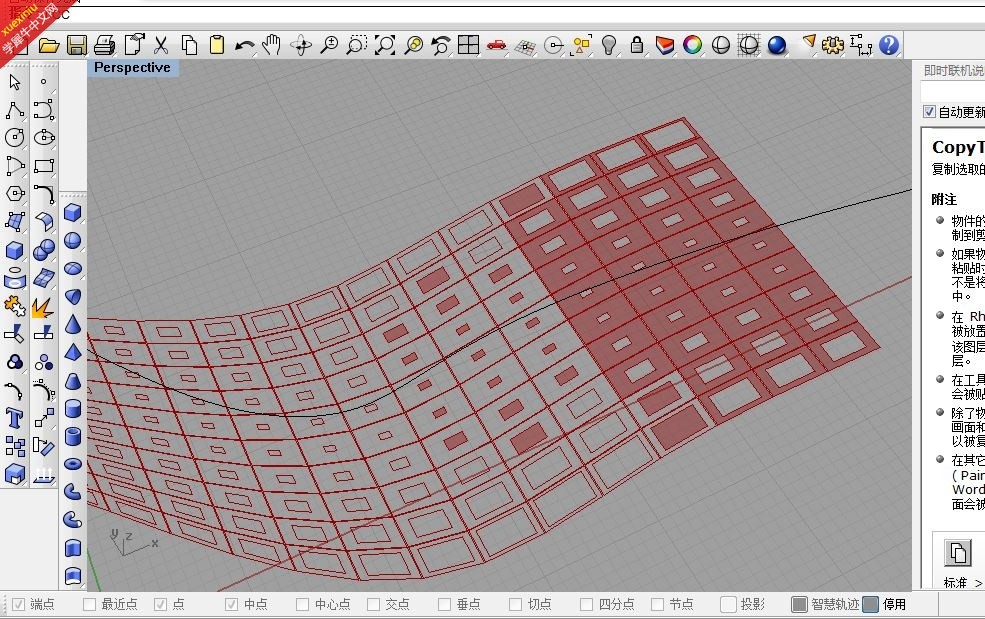Select the Polyline tool in left toolbar
The image size is (985, 619).
15,110
